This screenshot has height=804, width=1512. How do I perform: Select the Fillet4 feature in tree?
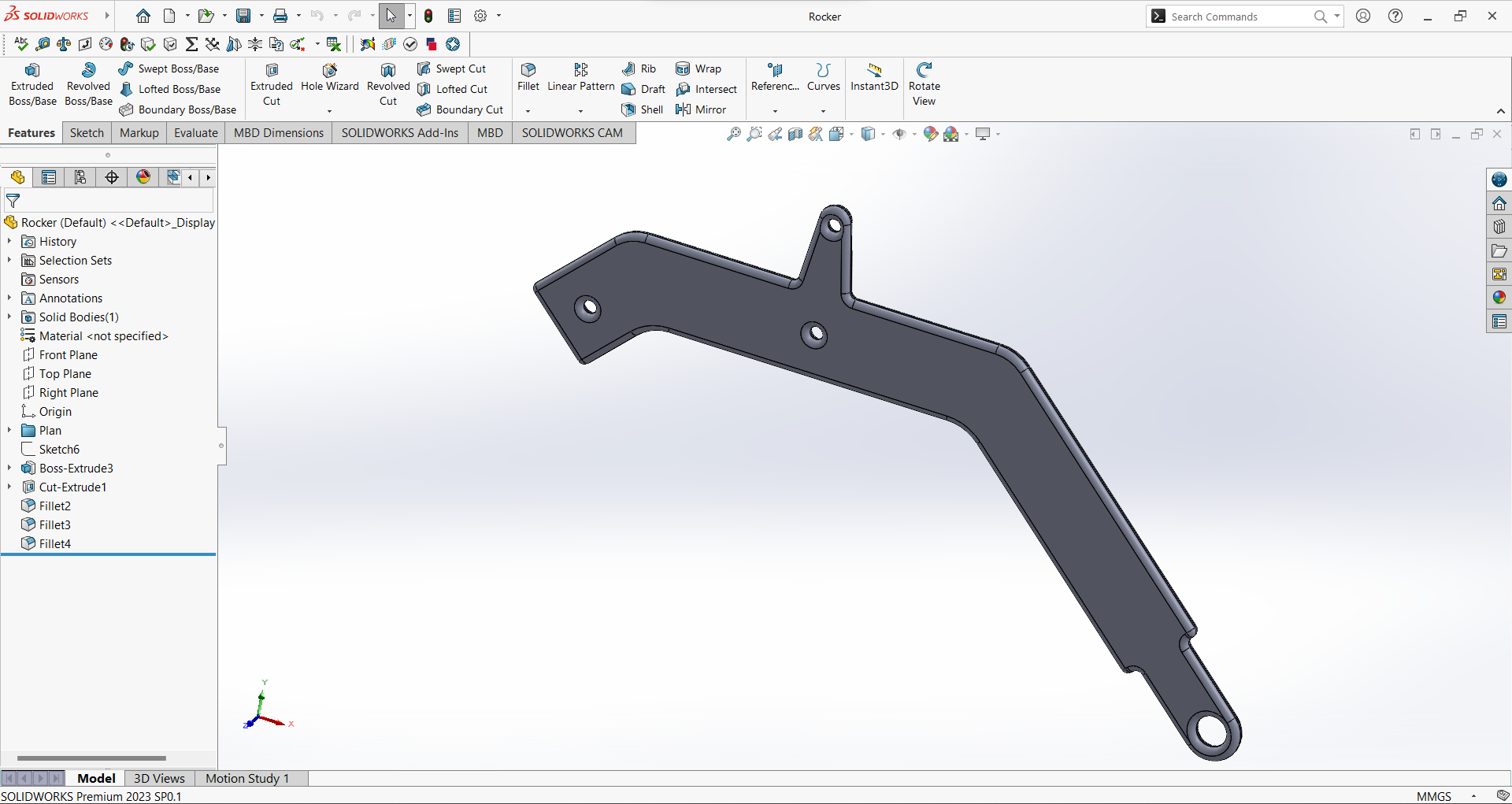pos(54,544)
